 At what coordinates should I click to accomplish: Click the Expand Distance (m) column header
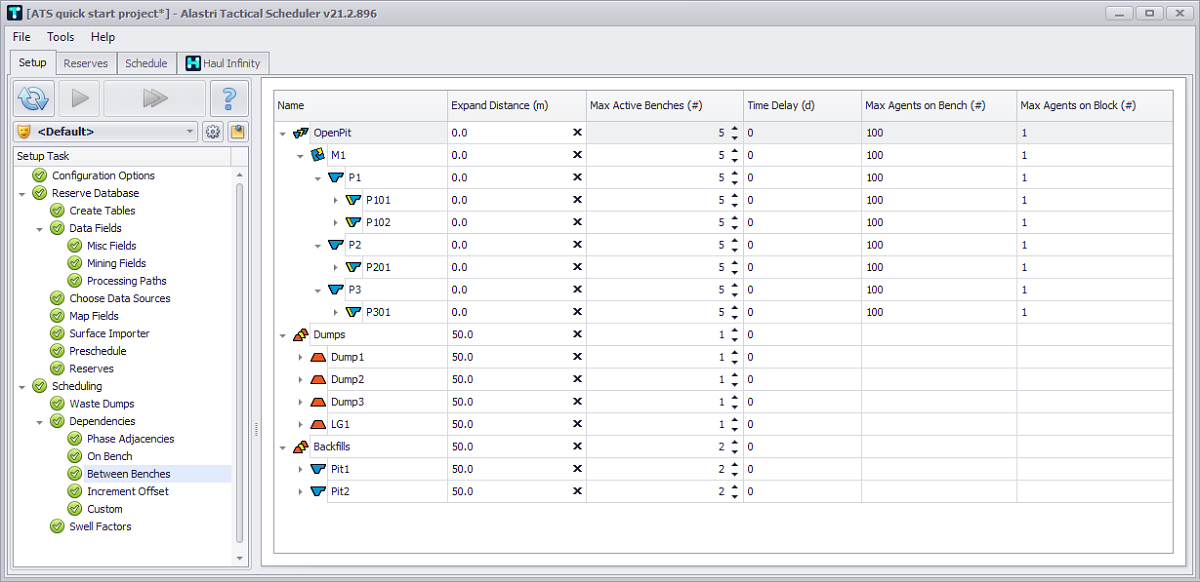pos(516,105)
